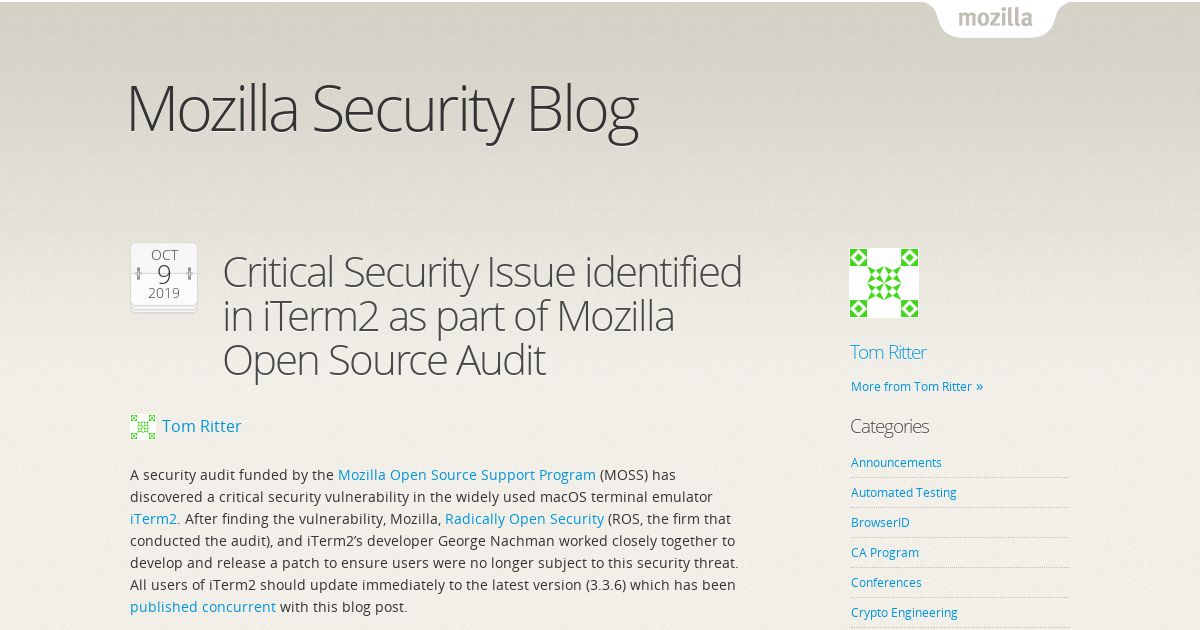Open the BrowserID category

880,522
